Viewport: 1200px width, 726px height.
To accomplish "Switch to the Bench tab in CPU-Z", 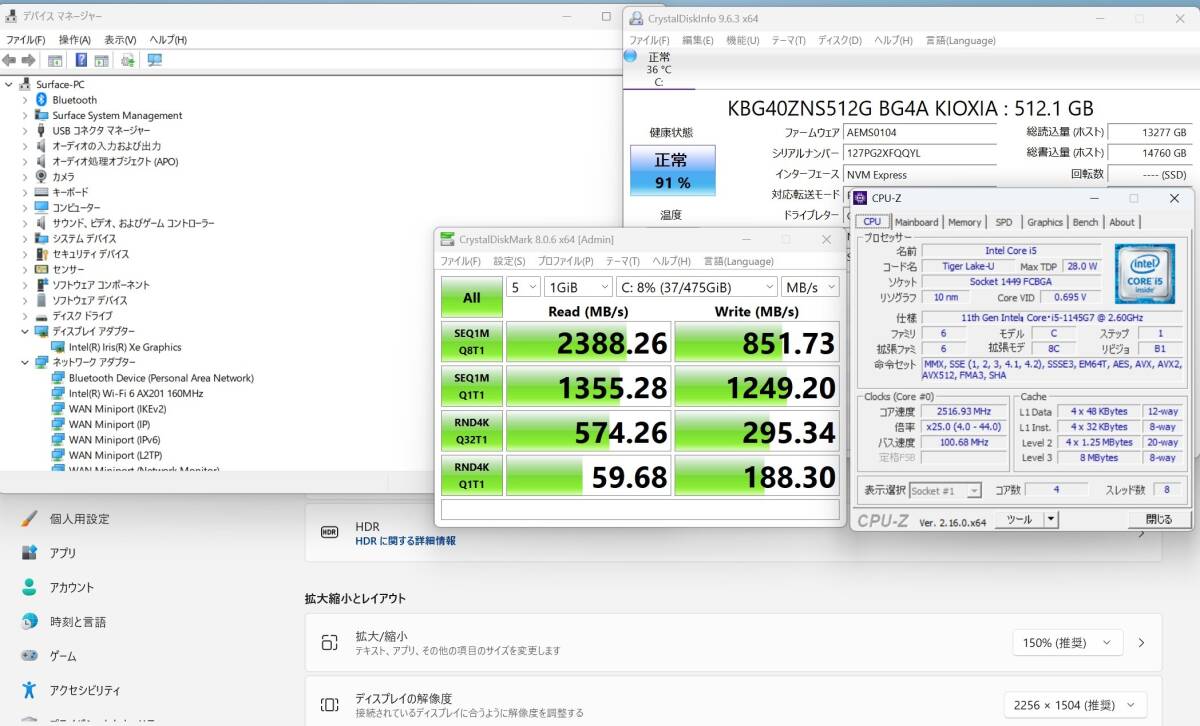I will 1085,222.
